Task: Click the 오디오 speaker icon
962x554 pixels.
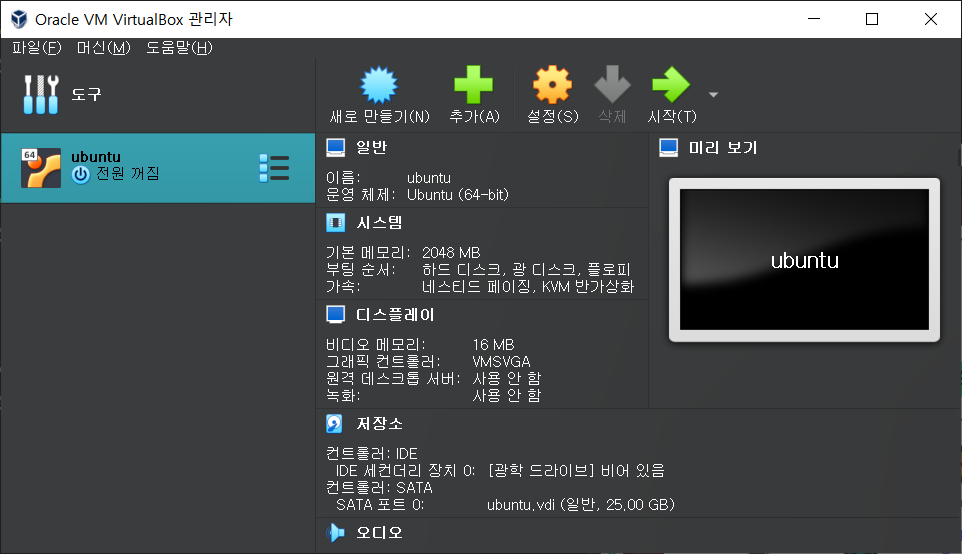Action: pos(336,533)
